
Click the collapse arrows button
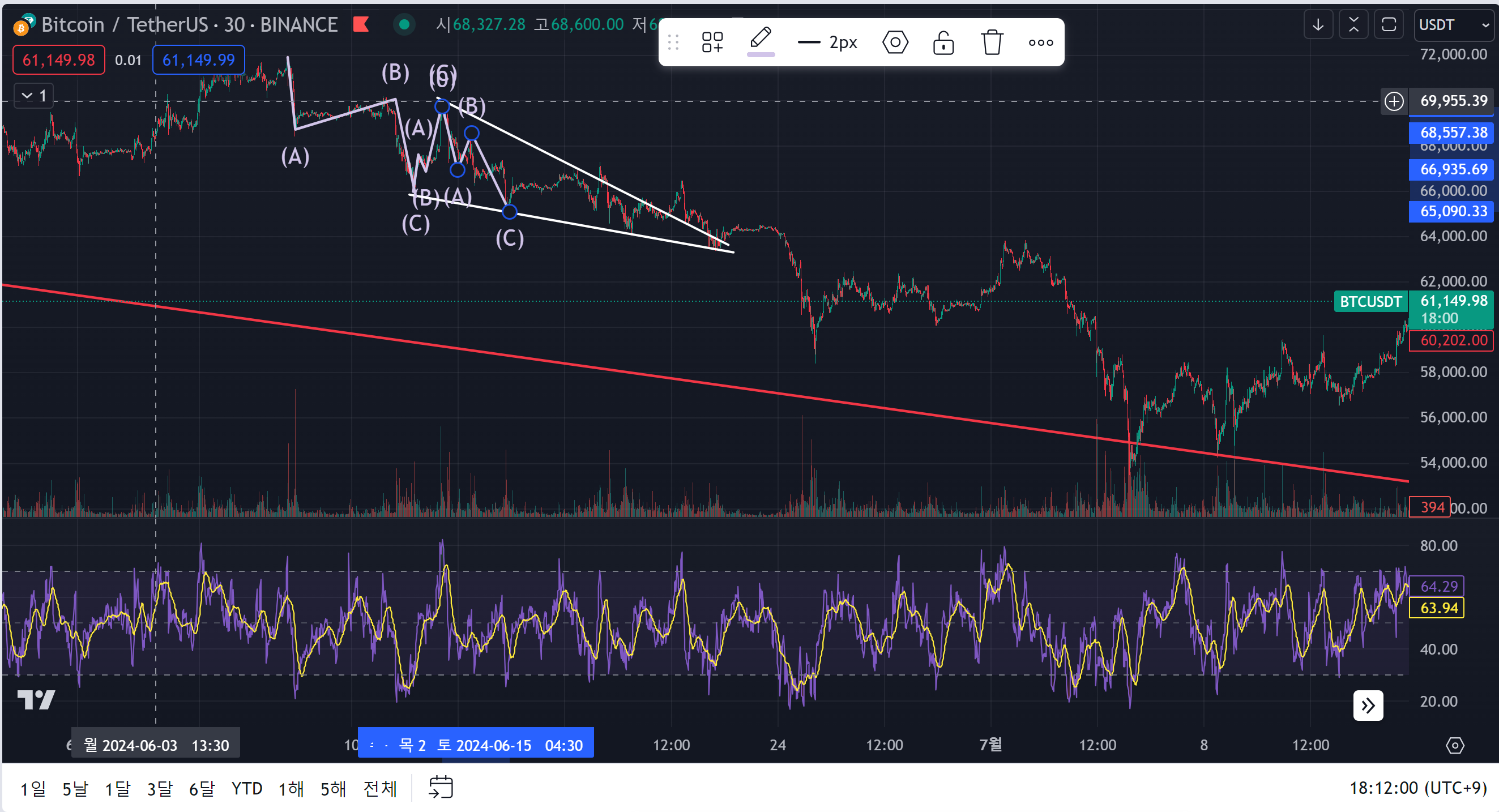click(1353, 25)
